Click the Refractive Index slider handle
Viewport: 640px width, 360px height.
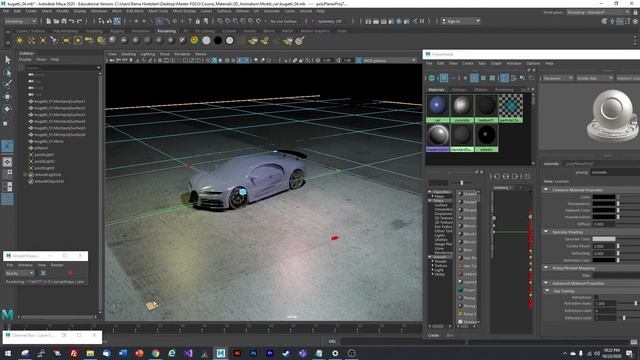tap(636, 303)
